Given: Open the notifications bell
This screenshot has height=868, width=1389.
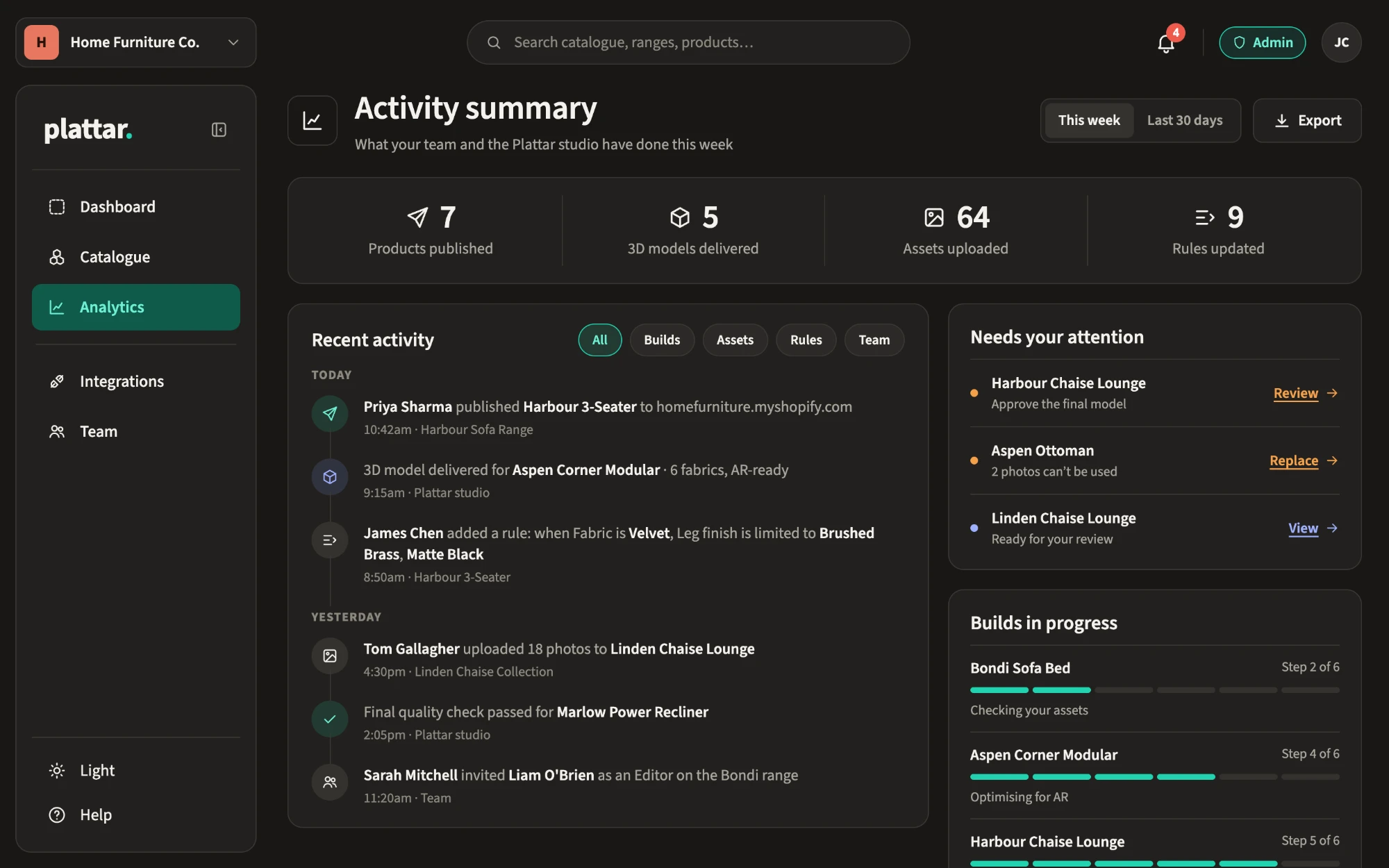Looking at the screenshot, I should (1166, 43).
